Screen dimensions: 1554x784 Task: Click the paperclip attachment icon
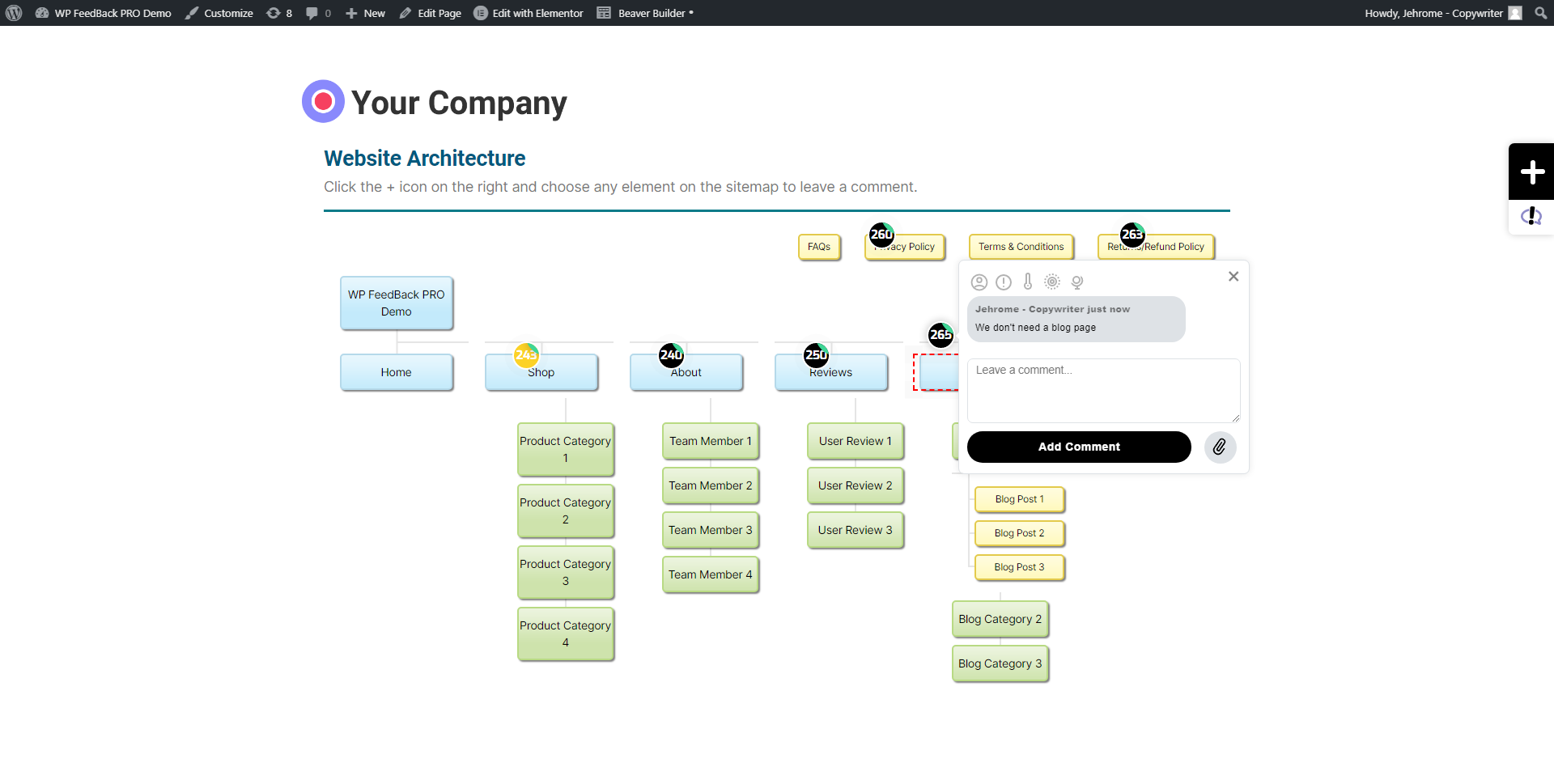[1220, 447]
